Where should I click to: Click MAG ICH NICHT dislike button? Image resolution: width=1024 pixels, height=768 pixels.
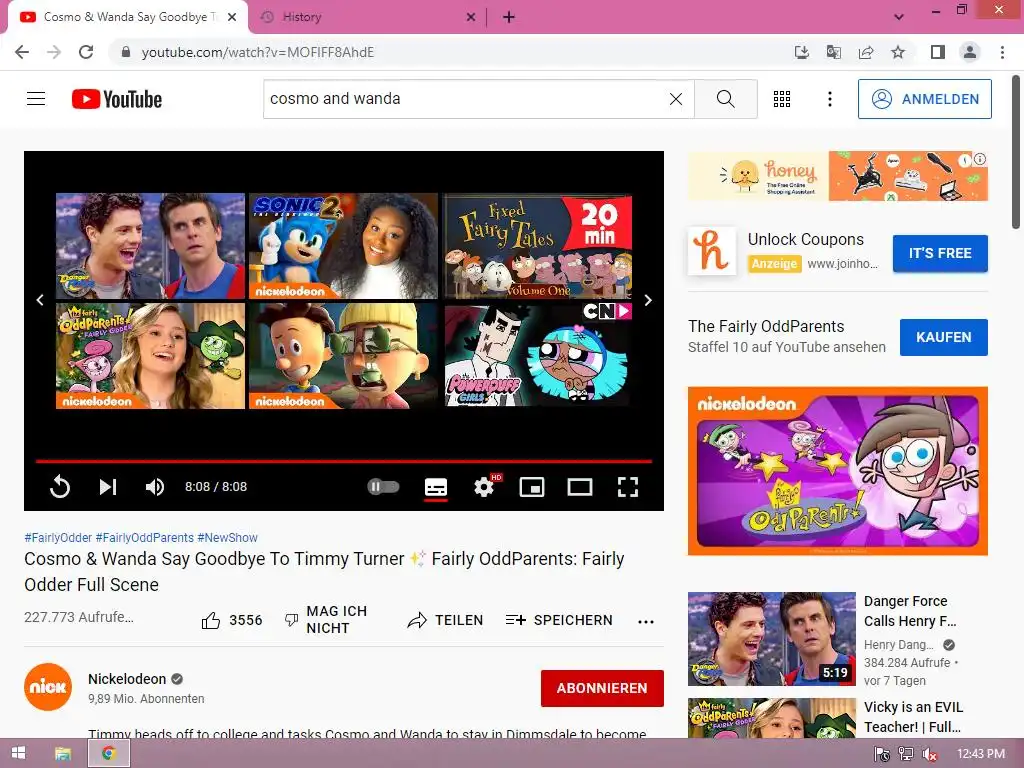click(x=326, y=620)
